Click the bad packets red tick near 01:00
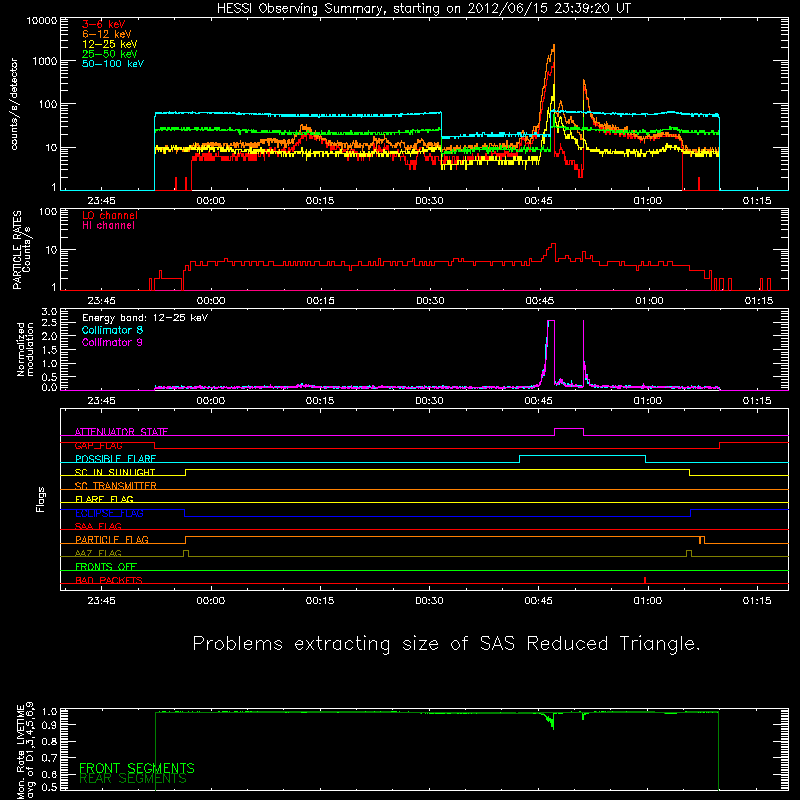The image size is (800, 800). click(x=645, y=580)
